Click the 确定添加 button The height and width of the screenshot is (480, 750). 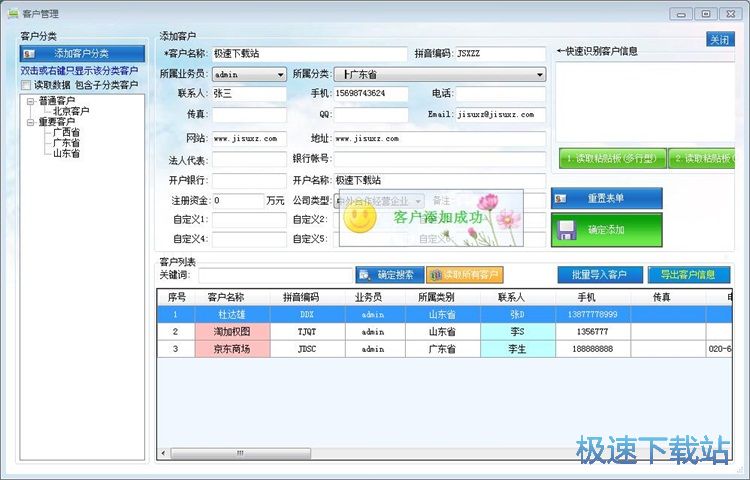[x=607, y=230]
